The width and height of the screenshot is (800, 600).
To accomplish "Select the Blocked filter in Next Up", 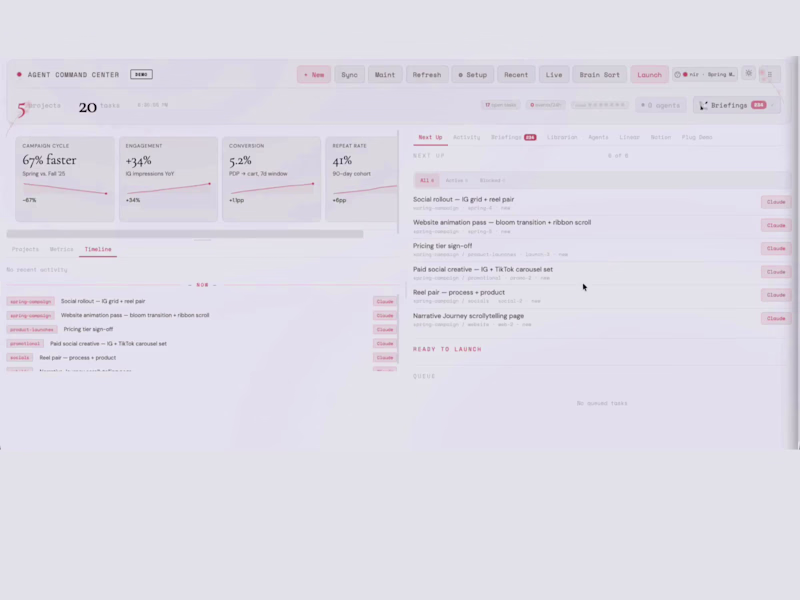I will (x=492, y=181).
